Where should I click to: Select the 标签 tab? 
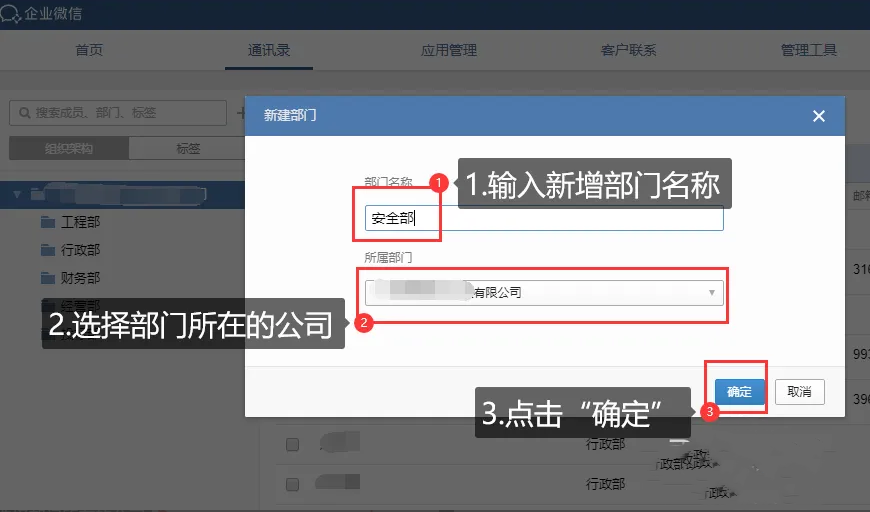pyautogui.click(x=188, y=148)
